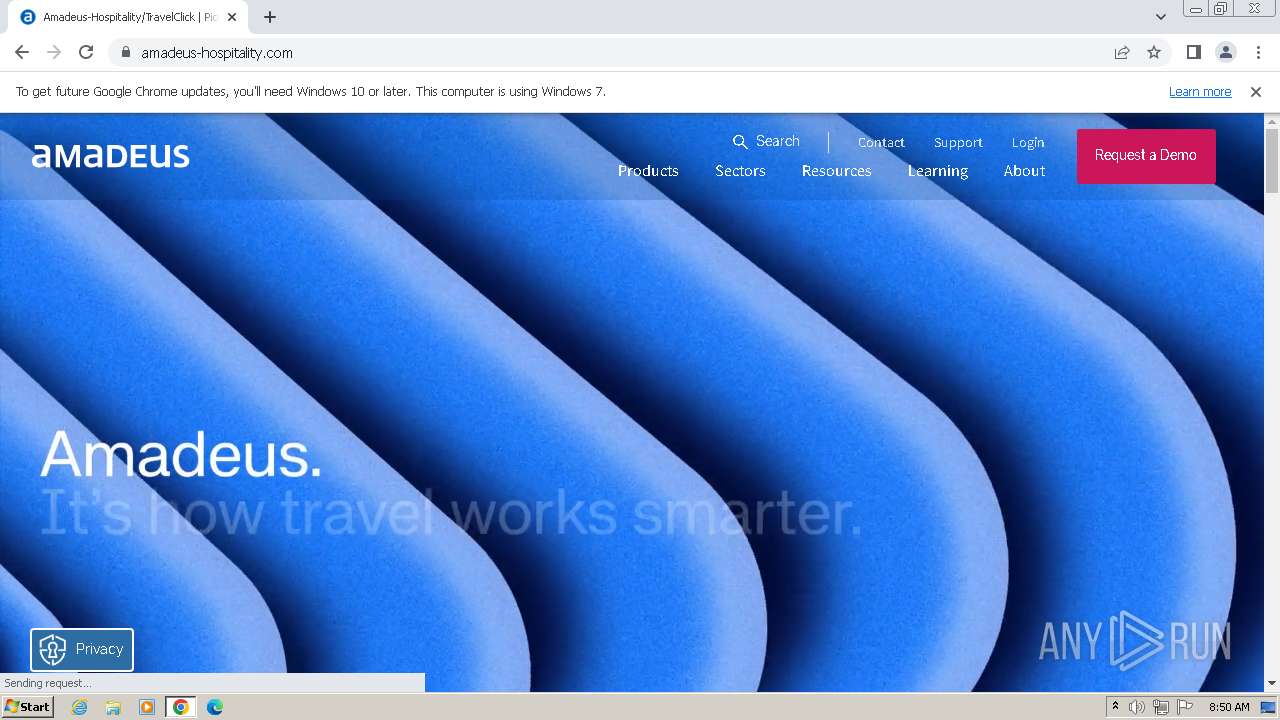Open a new browser tab
The image size is (1280, 720).
point(270,17)
